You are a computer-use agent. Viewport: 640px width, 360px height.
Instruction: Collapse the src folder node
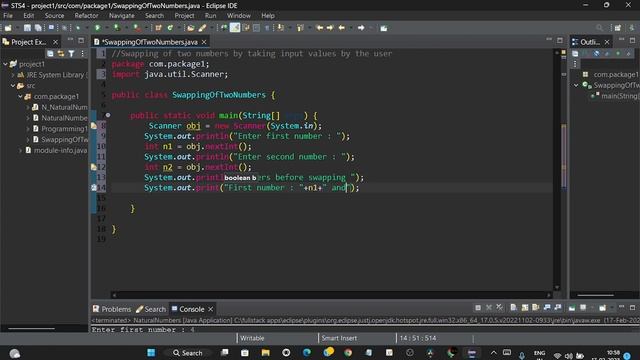tap(13, 86)
